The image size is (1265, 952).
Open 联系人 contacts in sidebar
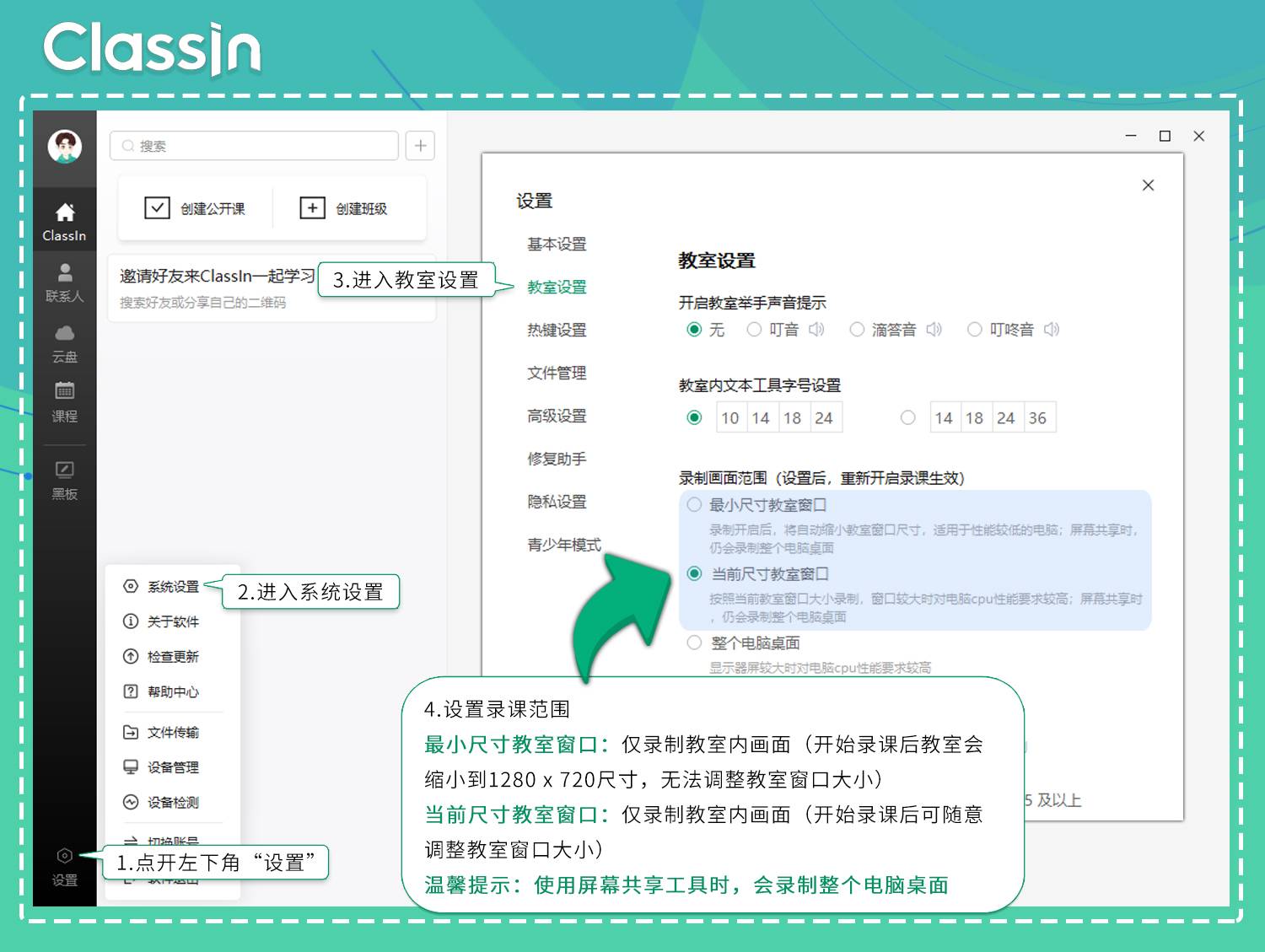click(x=64, y=282)
